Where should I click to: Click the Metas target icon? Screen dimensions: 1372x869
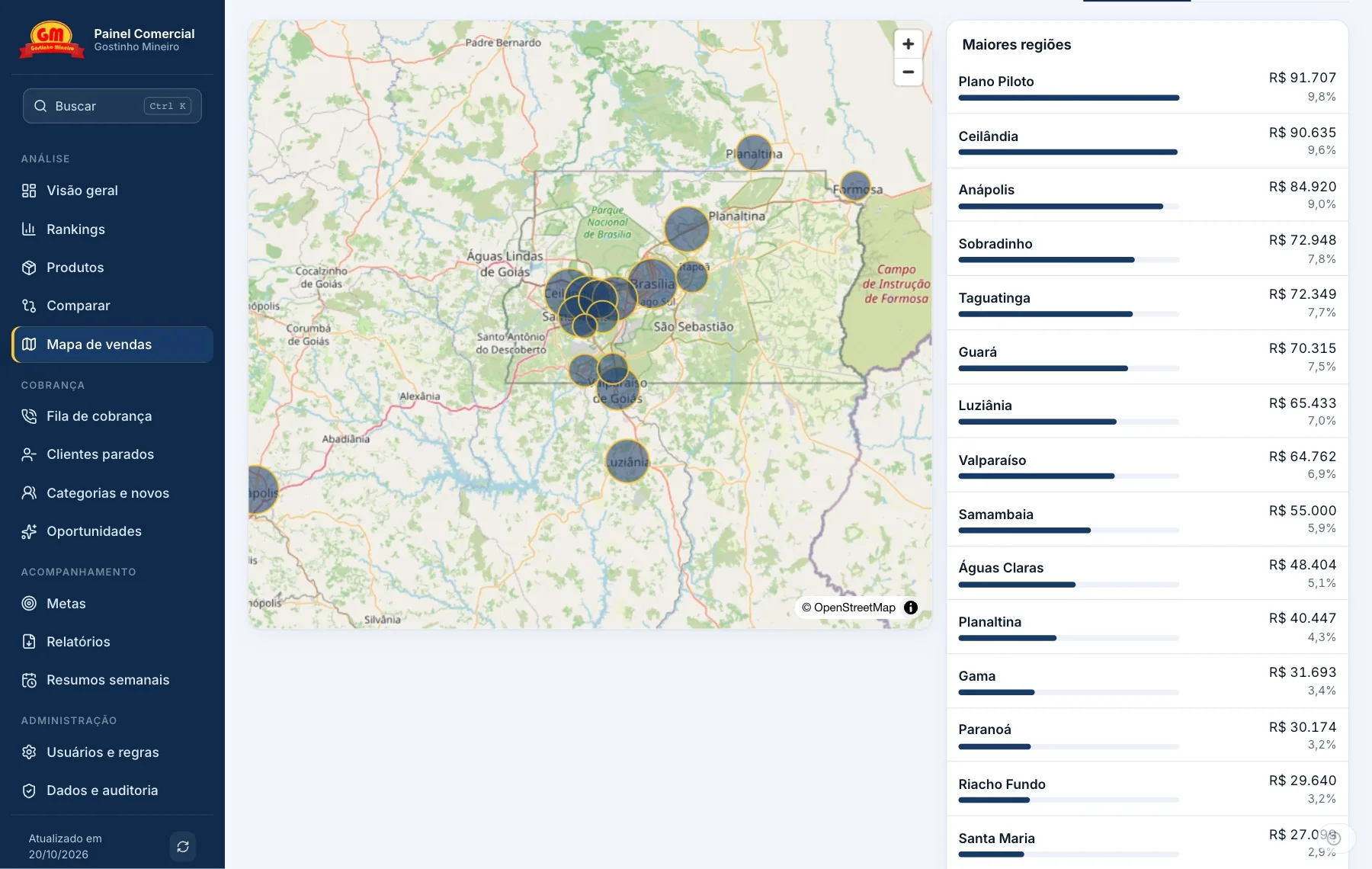pyautogui.click(x=29, y=604)
